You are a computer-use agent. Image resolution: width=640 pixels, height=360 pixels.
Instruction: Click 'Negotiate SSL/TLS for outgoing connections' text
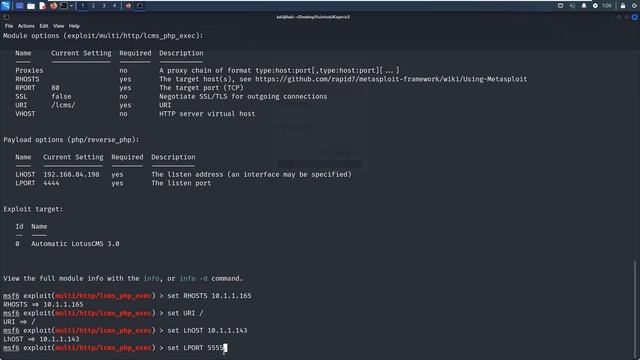(243, 96)
